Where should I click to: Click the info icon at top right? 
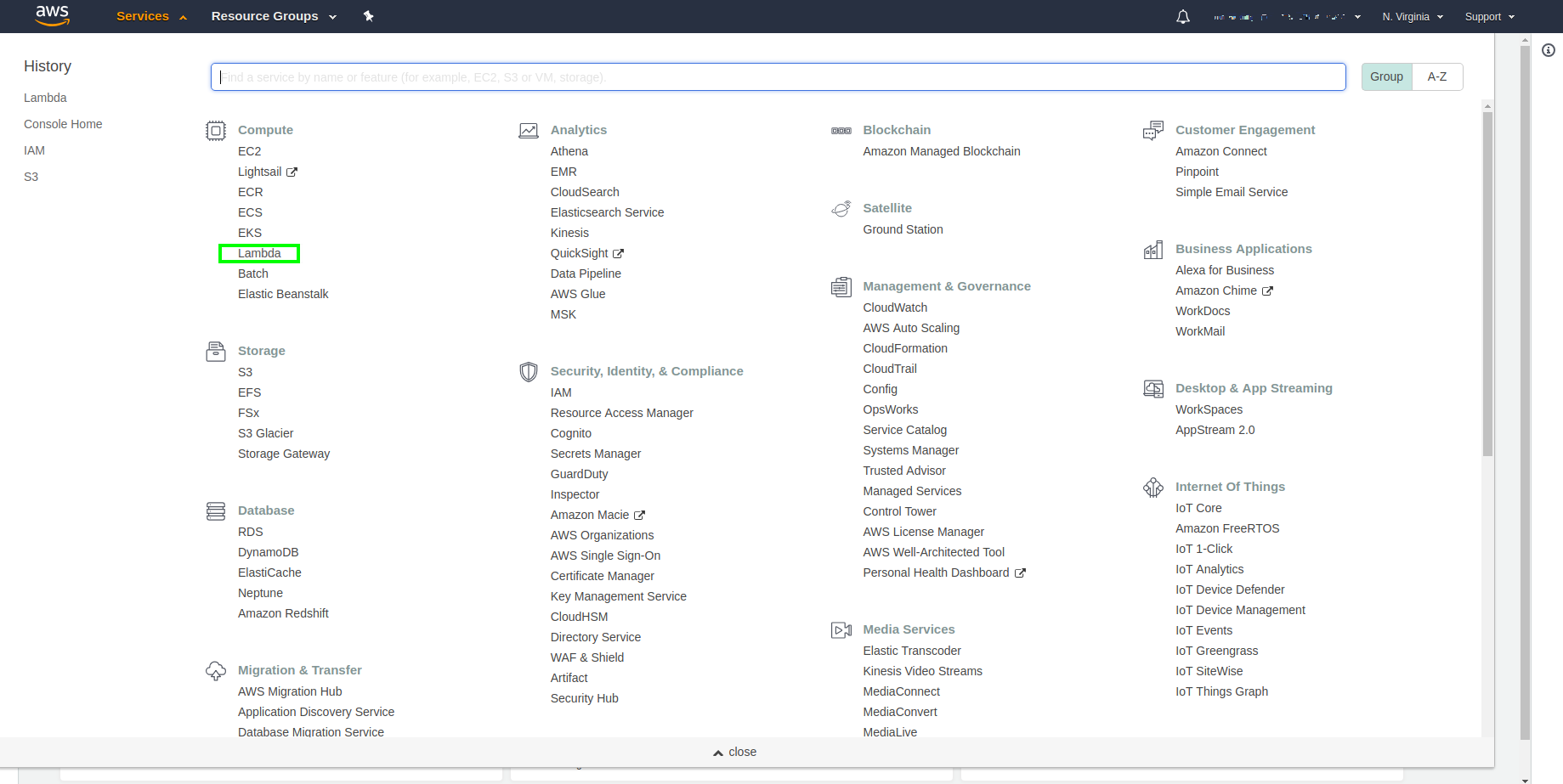pyautogui.click(x=1549, y=50)
